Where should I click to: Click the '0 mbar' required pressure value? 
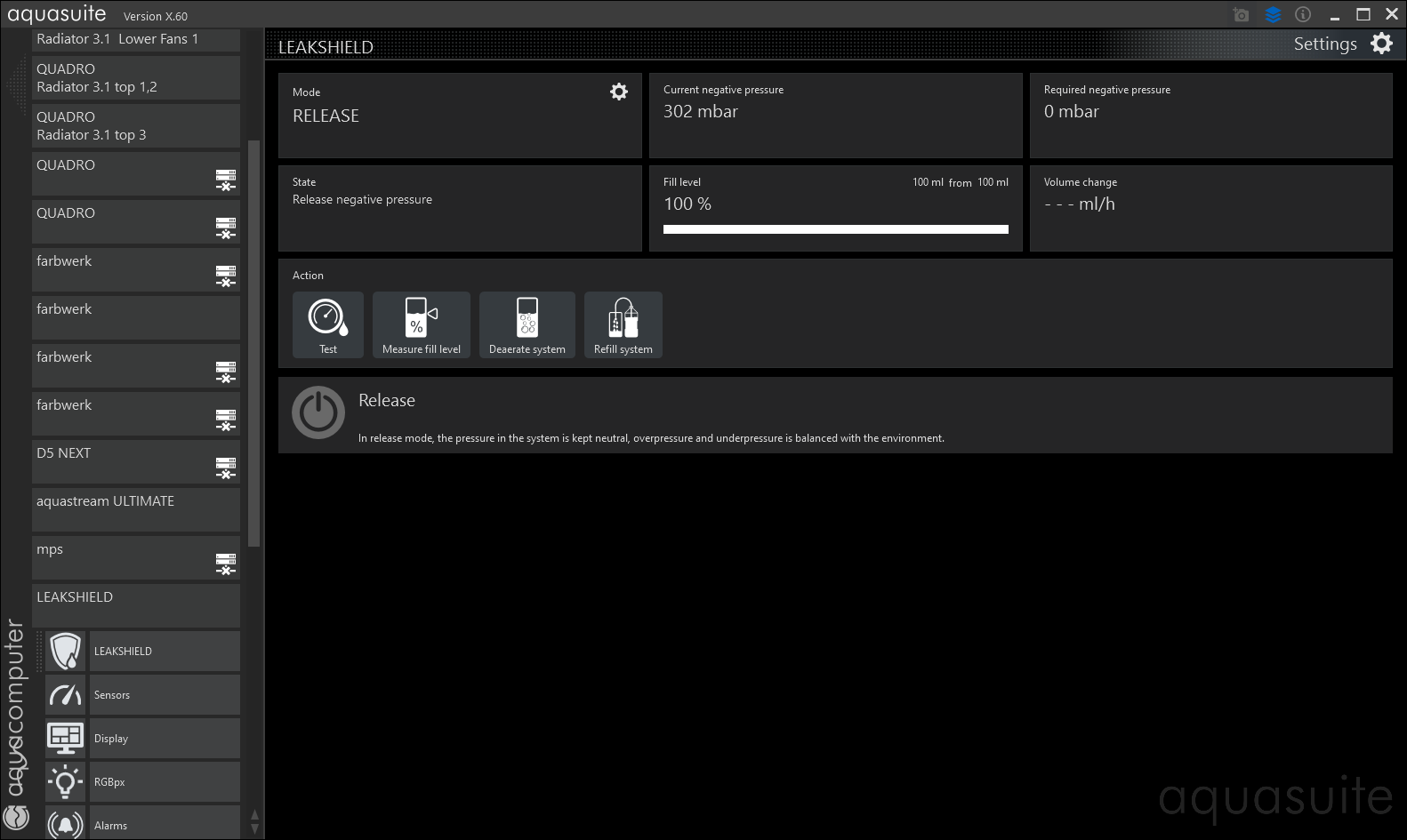point(1072,111)
